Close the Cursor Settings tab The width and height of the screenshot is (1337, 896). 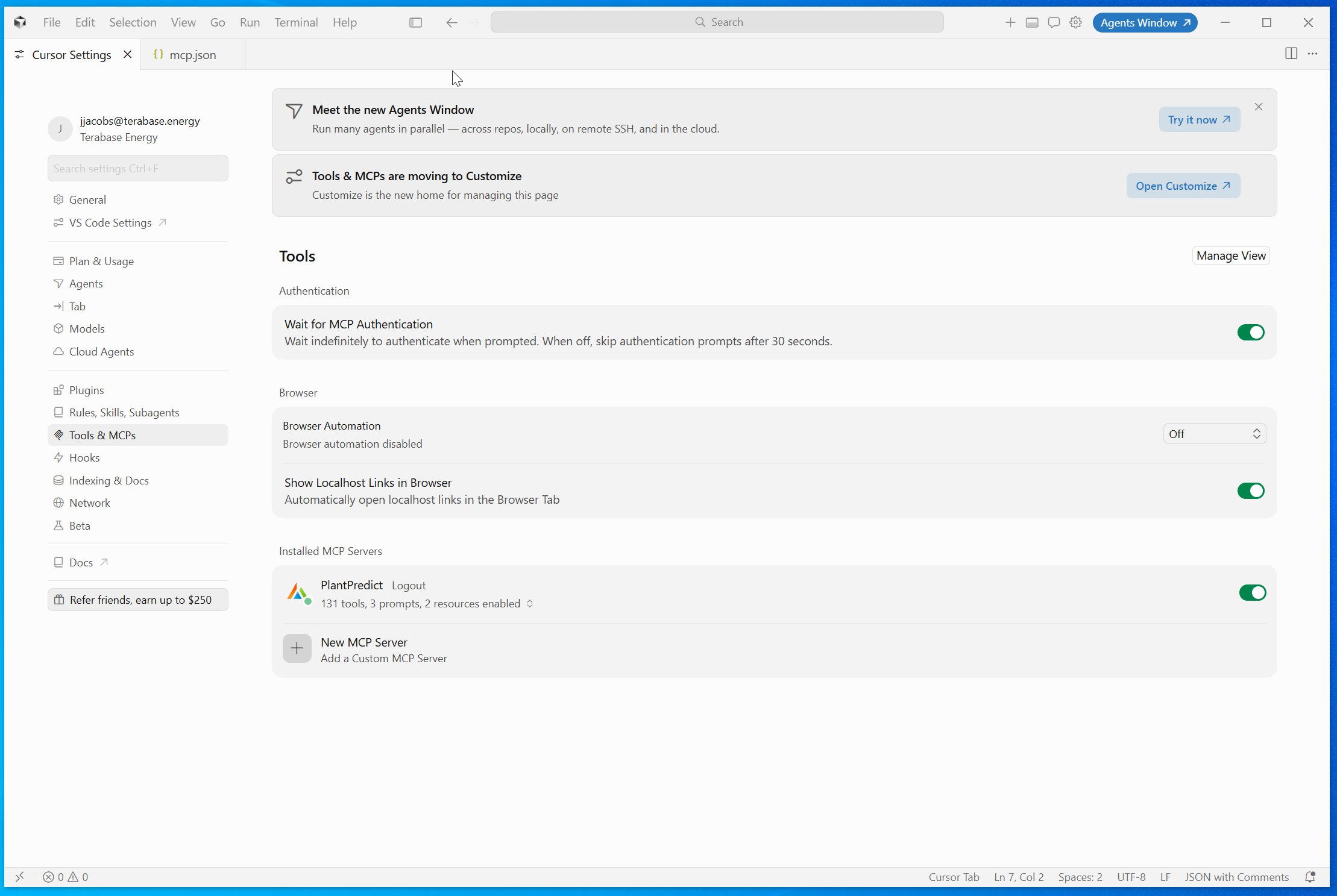pos(127,54)
